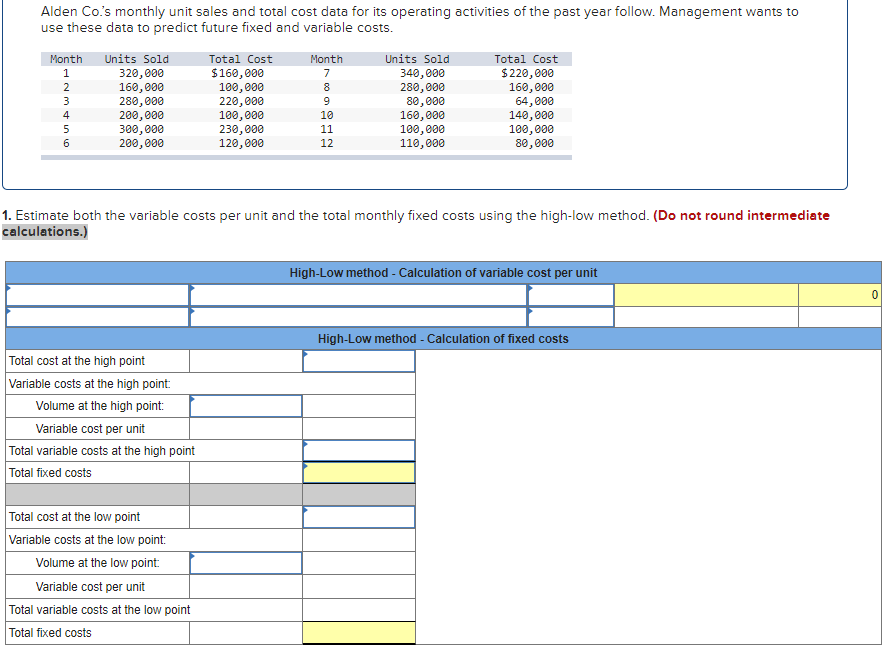Click total cost $160,000 for month 1
The height and width of the screenshot is (653, 889).
tap(238, 73)
